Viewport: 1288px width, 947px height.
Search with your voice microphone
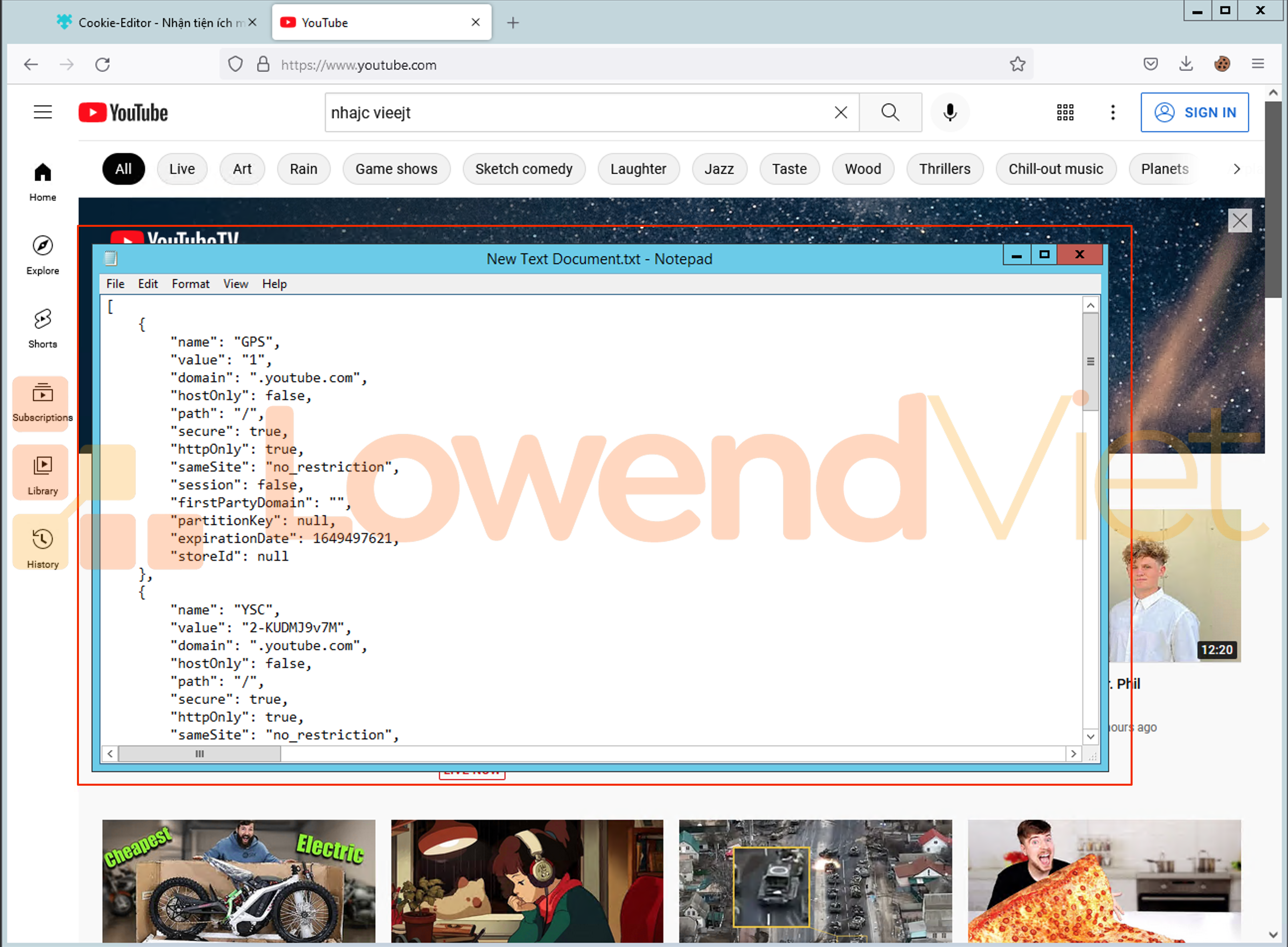point(950,112)
